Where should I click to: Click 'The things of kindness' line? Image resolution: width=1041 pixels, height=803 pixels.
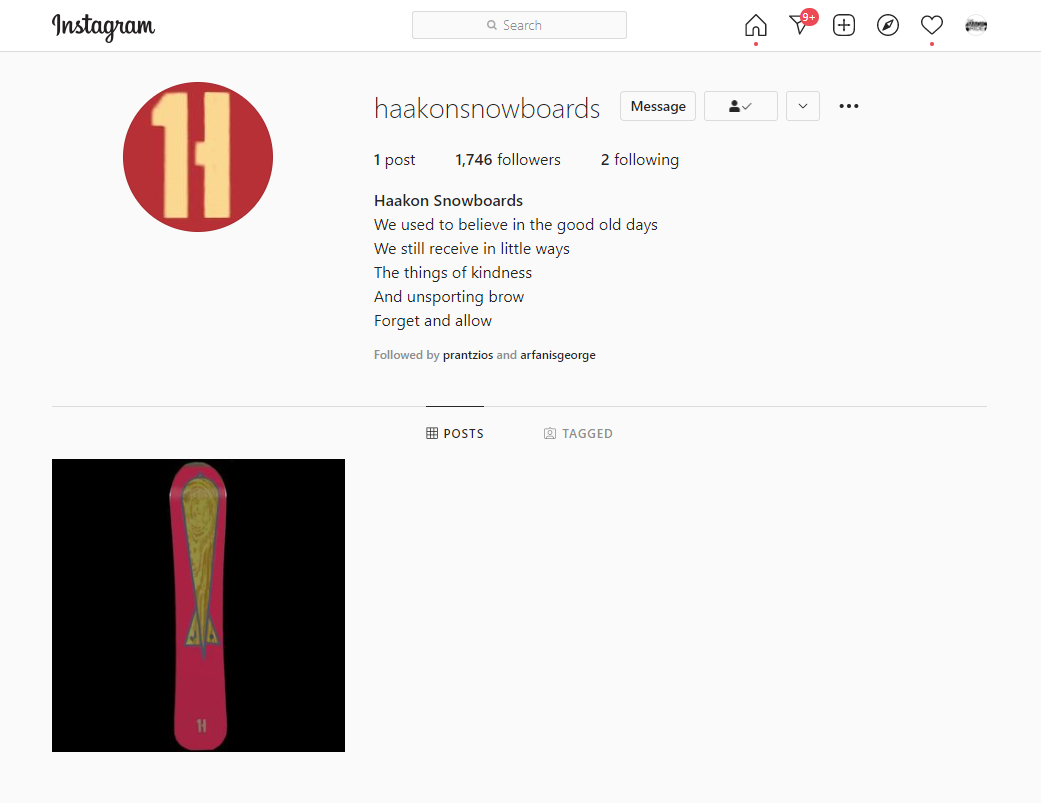tap(453, 273)
